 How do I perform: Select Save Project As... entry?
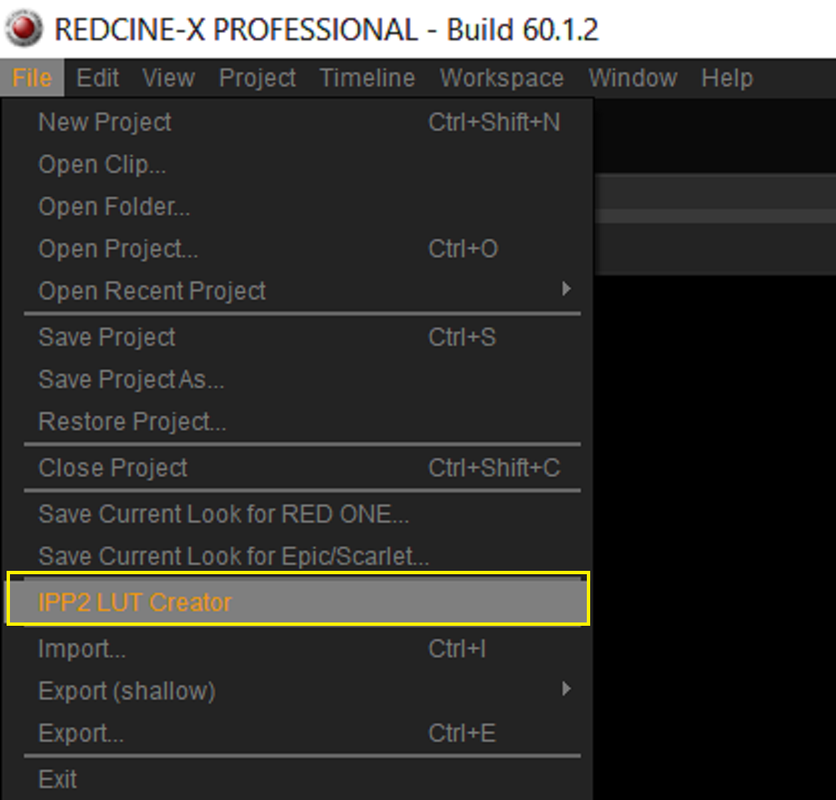[299, 379]
